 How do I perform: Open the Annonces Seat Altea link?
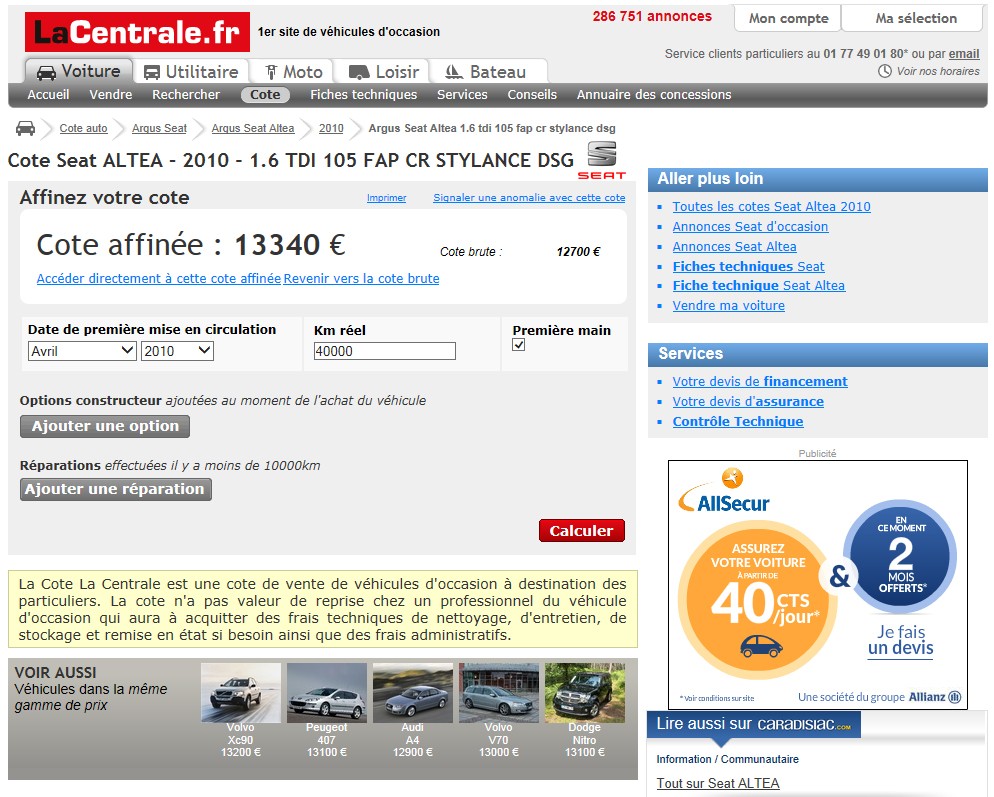(x=735, y=247)
